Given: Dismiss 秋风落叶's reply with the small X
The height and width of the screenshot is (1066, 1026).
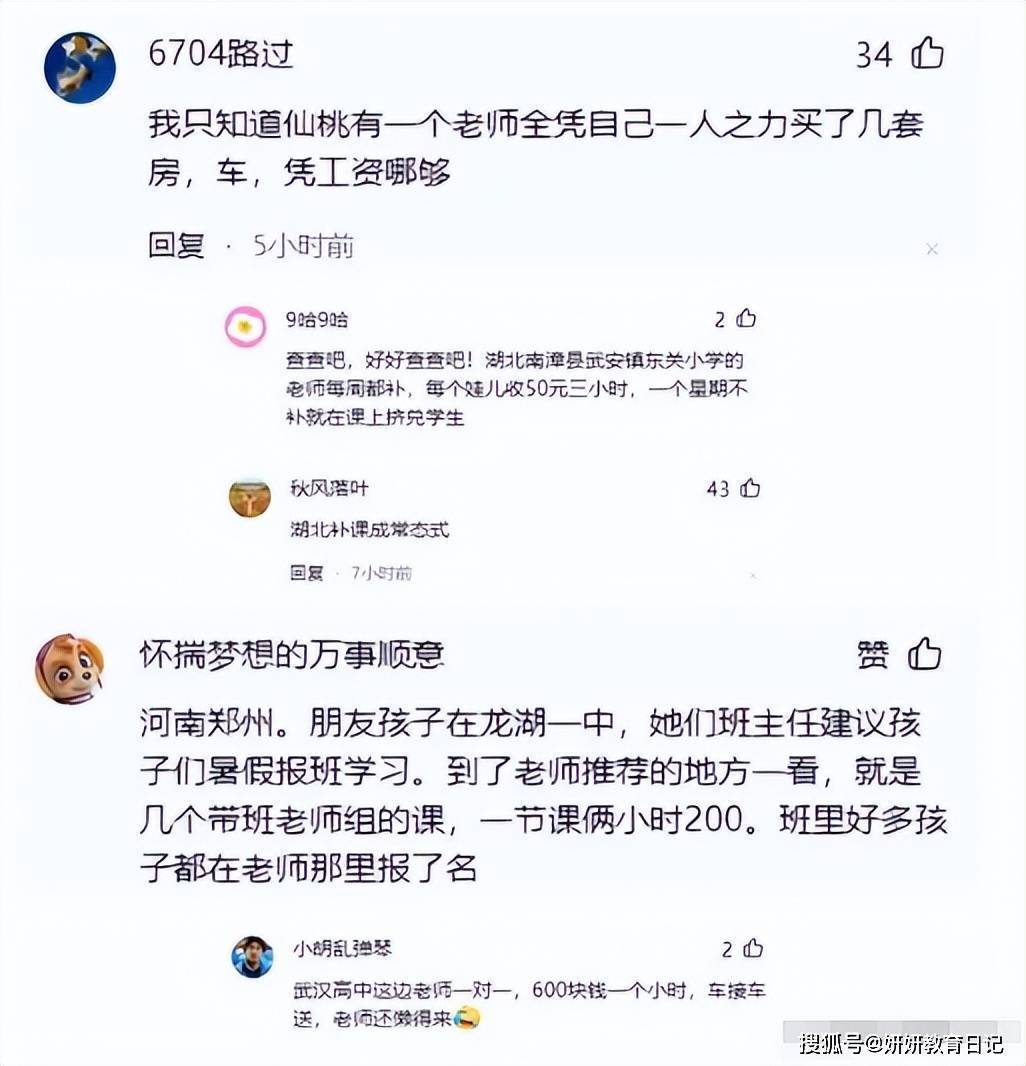Looking at the screenshot, I should [x=753, y=575].
